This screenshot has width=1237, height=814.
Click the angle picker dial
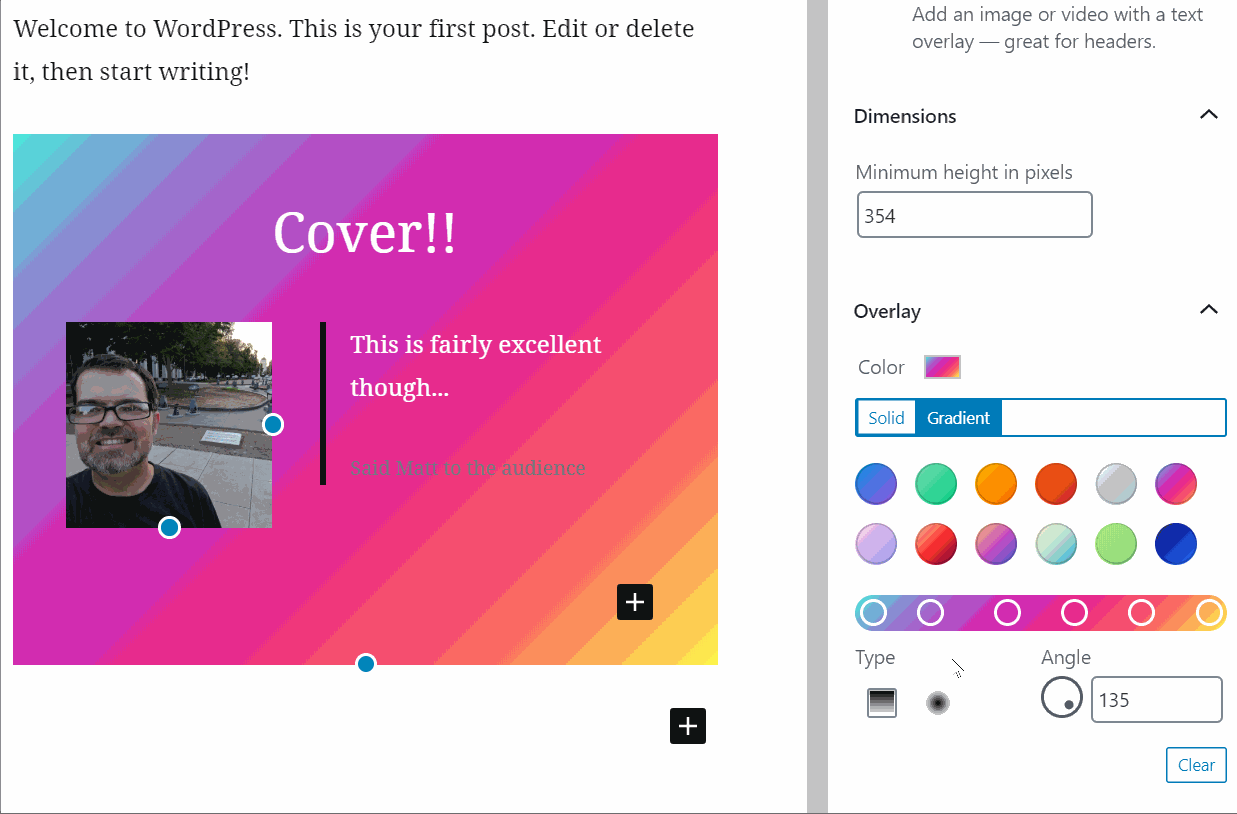1062,697
